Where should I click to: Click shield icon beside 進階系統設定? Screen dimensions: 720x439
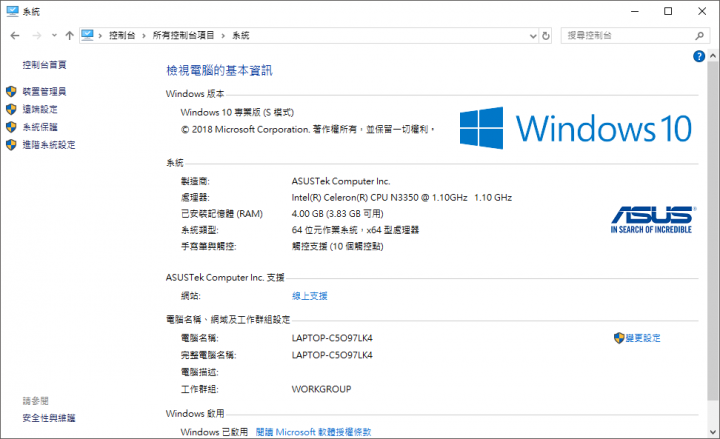coord(11,145)
